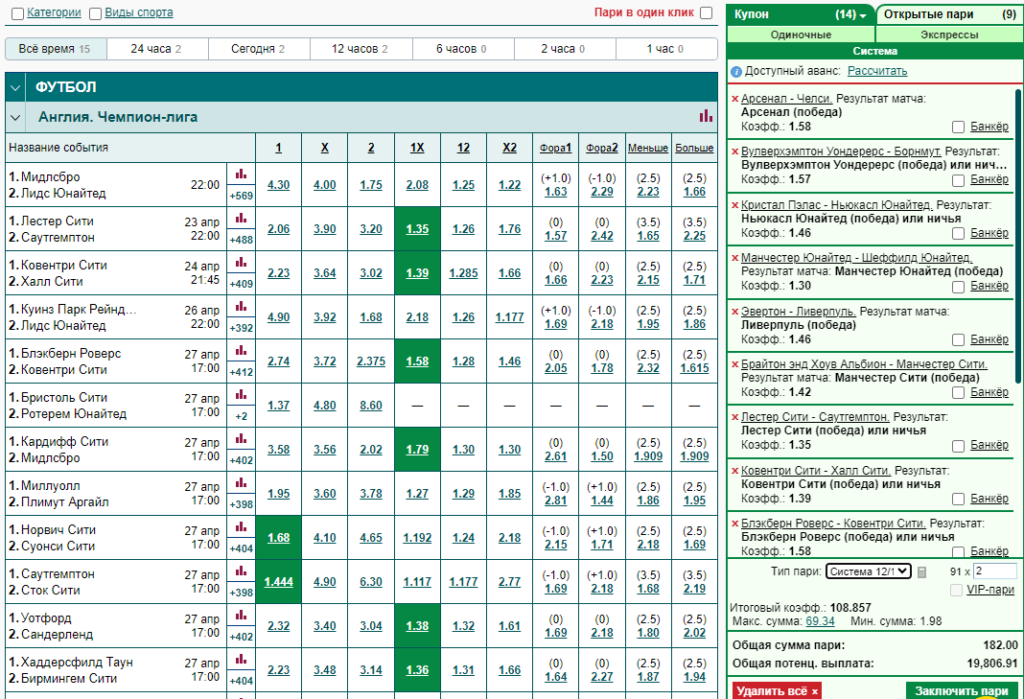Screen dimensions: 1024x699
Task: Filter events by Сегодня
Action: [259, 49]
